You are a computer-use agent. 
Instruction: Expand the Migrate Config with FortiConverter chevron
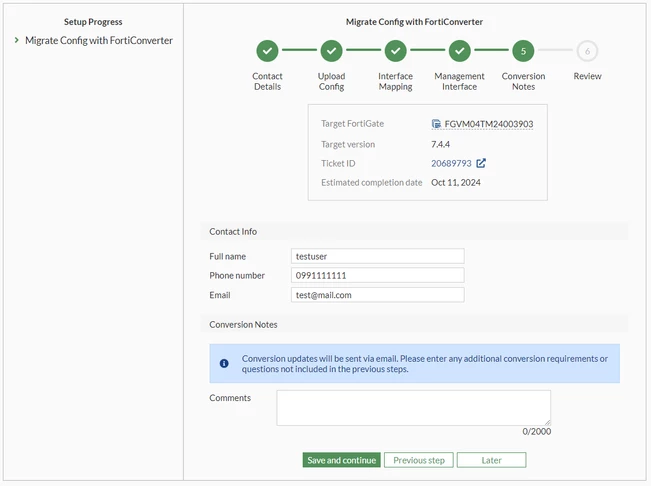pos(17,40)
